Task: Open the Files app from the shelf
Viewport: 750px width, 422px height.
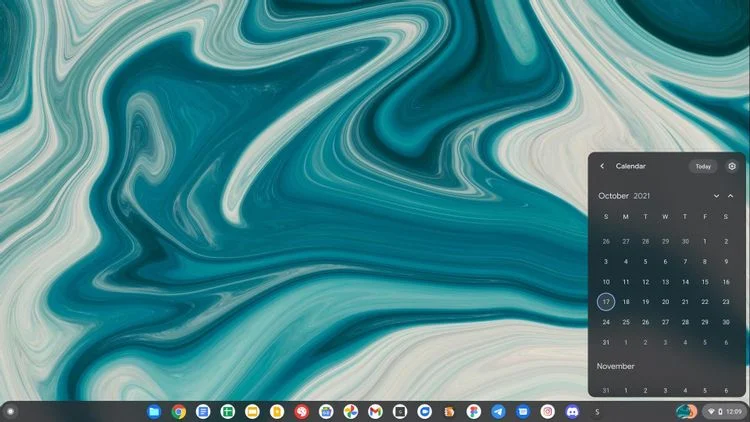Action: click(154, 411)
